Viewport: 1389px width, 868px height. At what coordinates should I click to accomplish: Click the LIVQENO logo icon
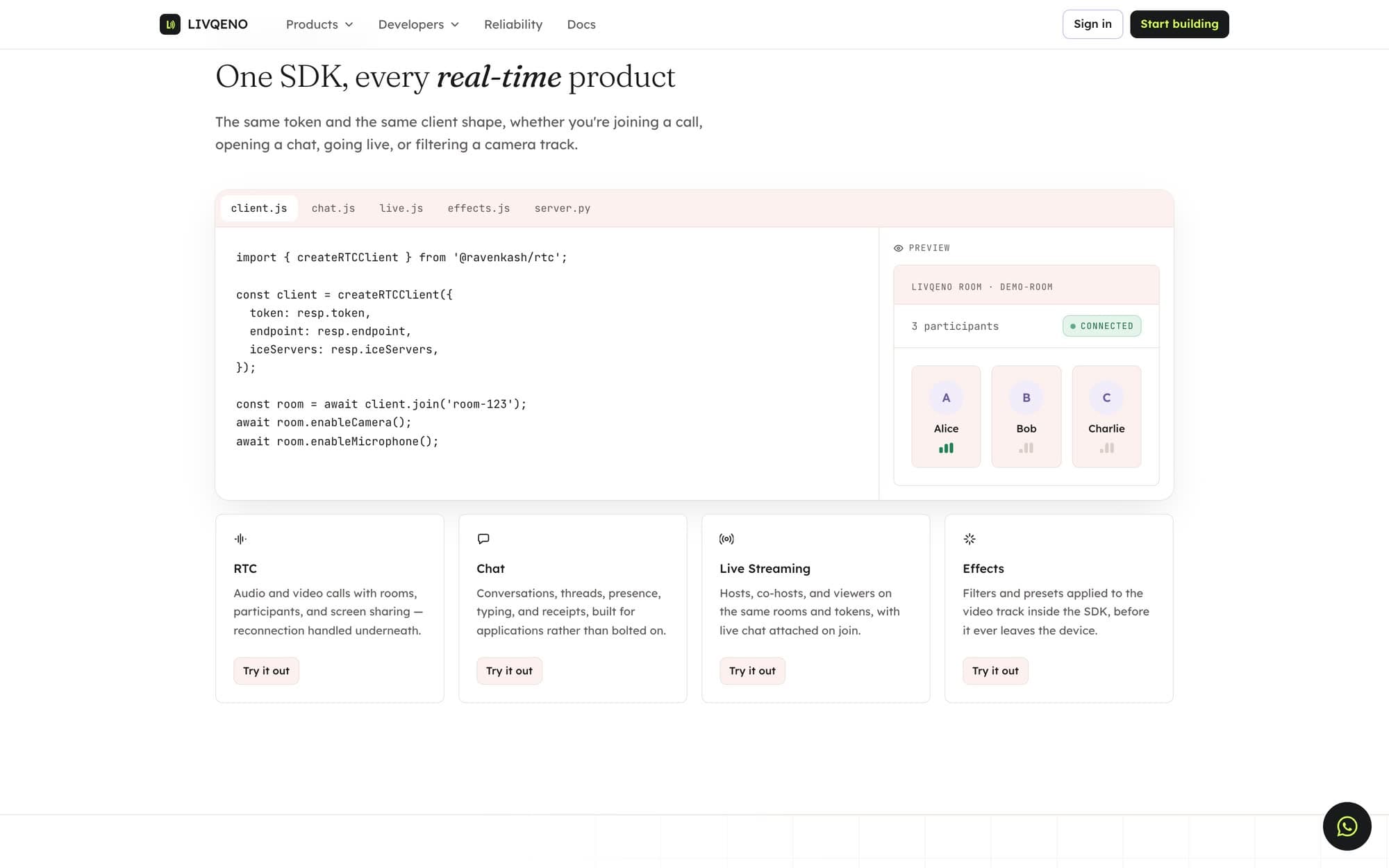click(x=169, y=24)
